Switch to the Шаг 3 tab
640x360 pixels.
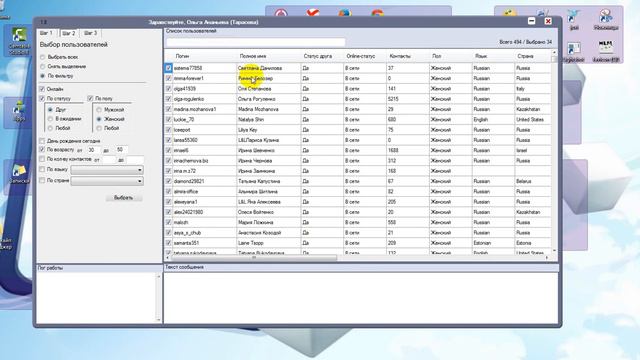tap(91, 33)
